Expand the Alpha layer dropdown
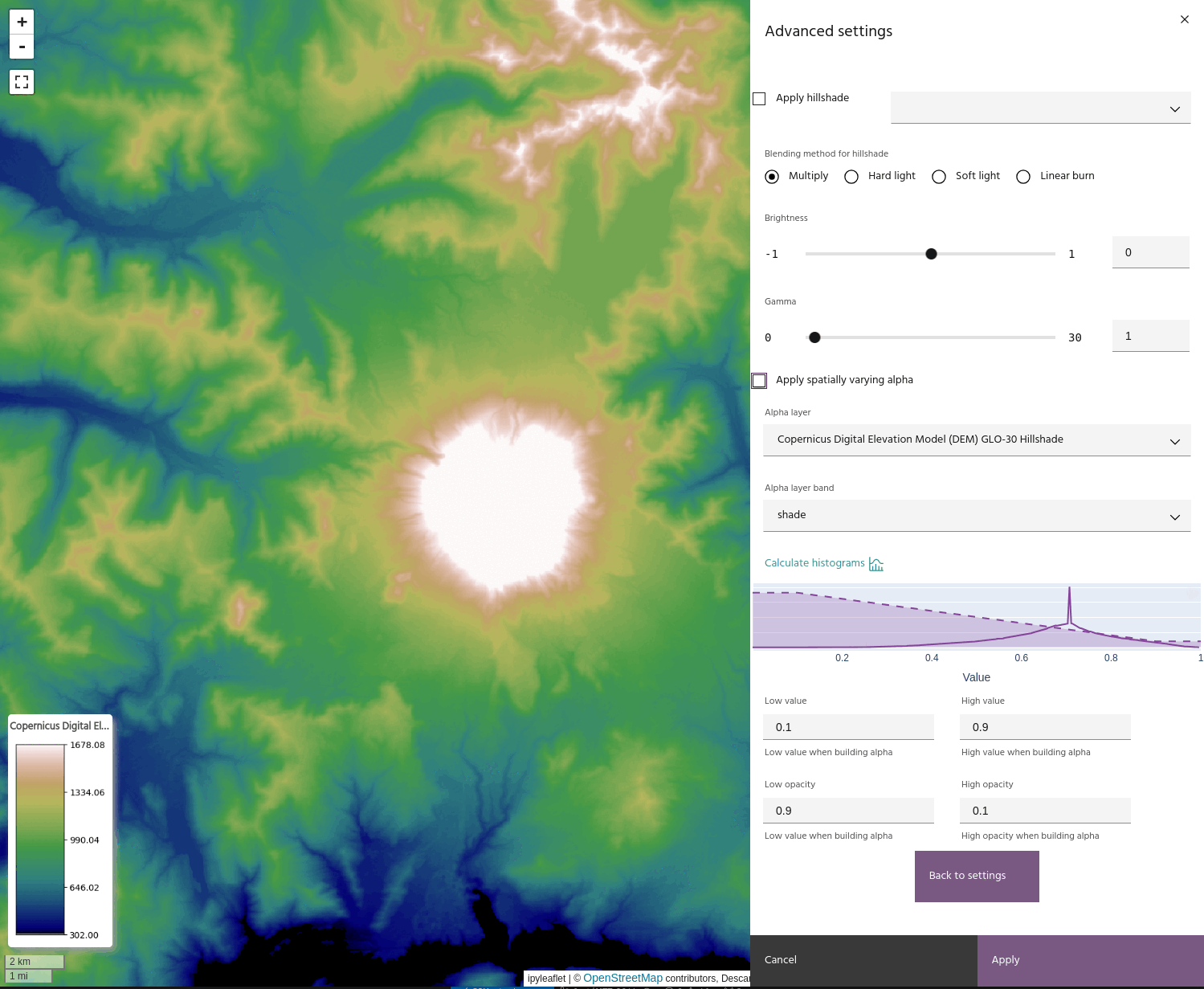The height and width of the screenshot is (989, 1204). coord(976,440)
